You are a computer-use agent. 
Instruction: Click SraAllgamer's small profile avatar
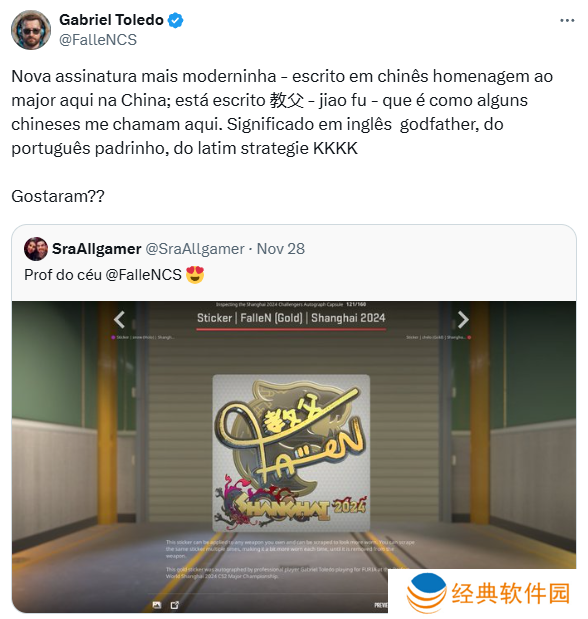click(x=36, y=249)
